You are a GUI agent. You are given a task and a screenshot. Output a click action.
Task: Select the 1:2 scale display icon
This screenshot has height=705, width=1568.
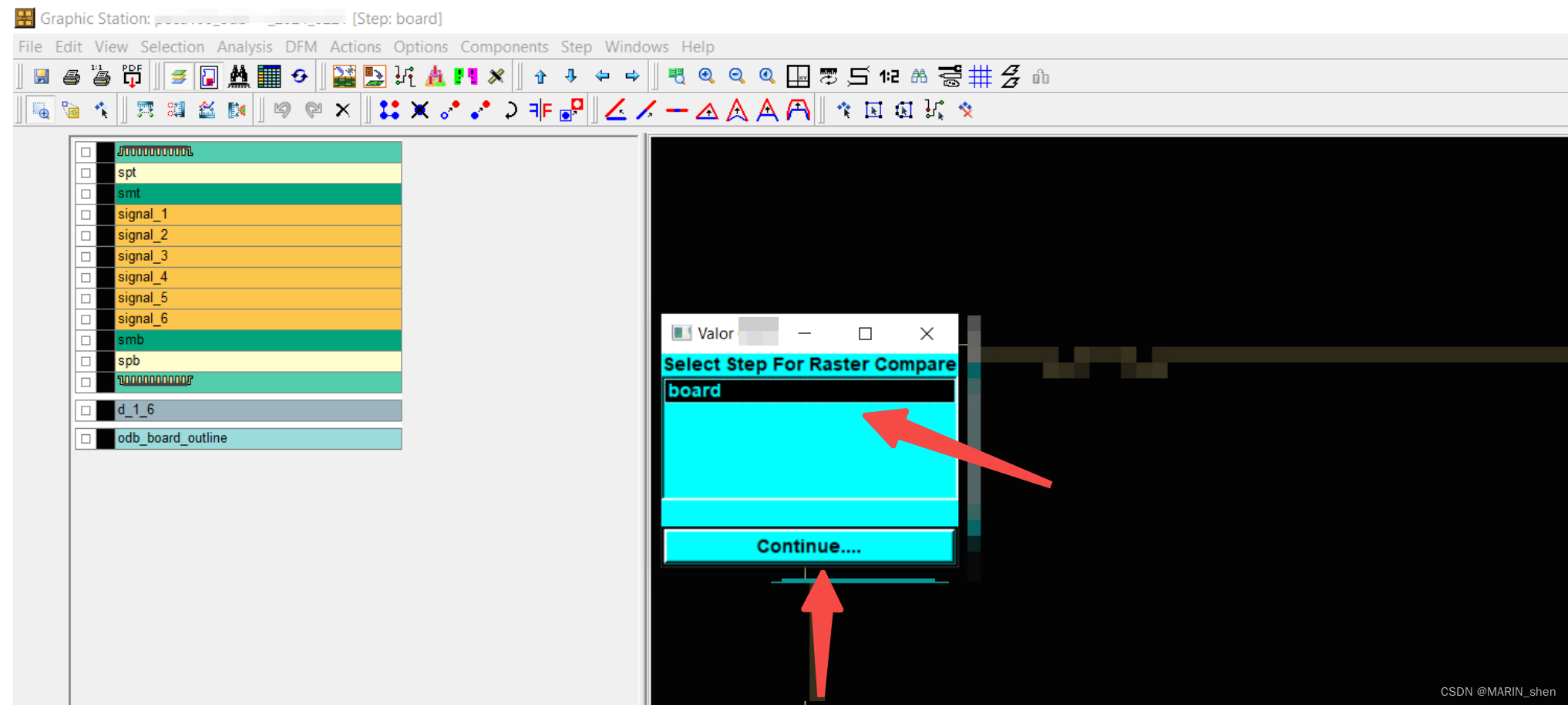888,76
